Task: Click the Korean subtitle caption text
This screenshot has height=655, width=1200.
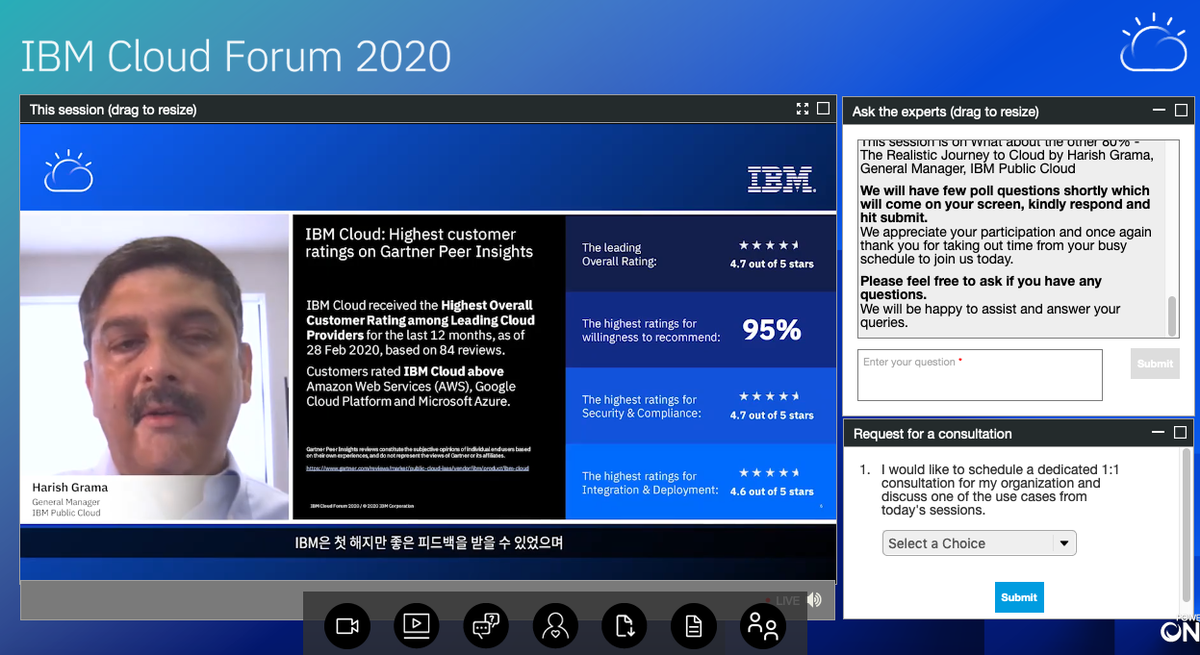Action: click(x=429, y=543)
